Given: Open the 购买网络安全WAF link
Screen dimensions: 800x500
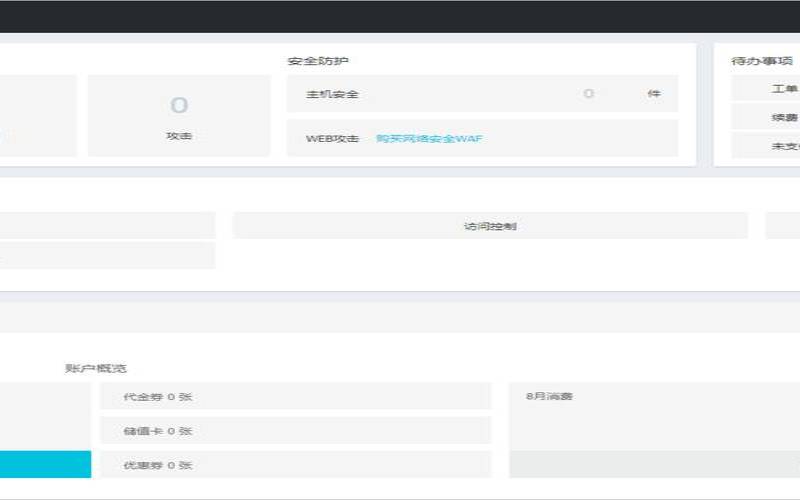Looking at the screenshot, I should 429,139.
